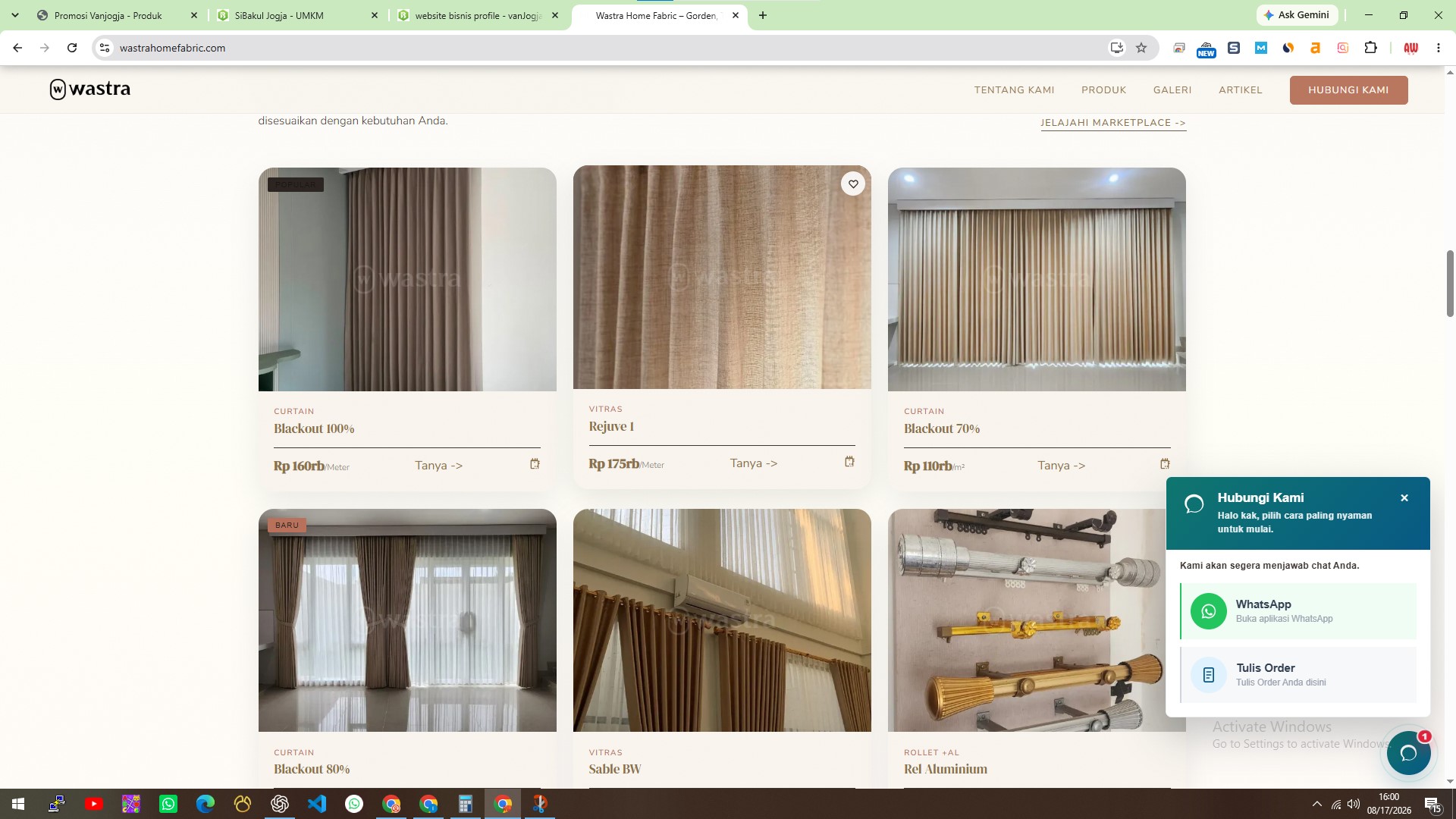This screenshot has height=819, width=1456.
Task: Open PRODUK menu item
Action: 1103,90
